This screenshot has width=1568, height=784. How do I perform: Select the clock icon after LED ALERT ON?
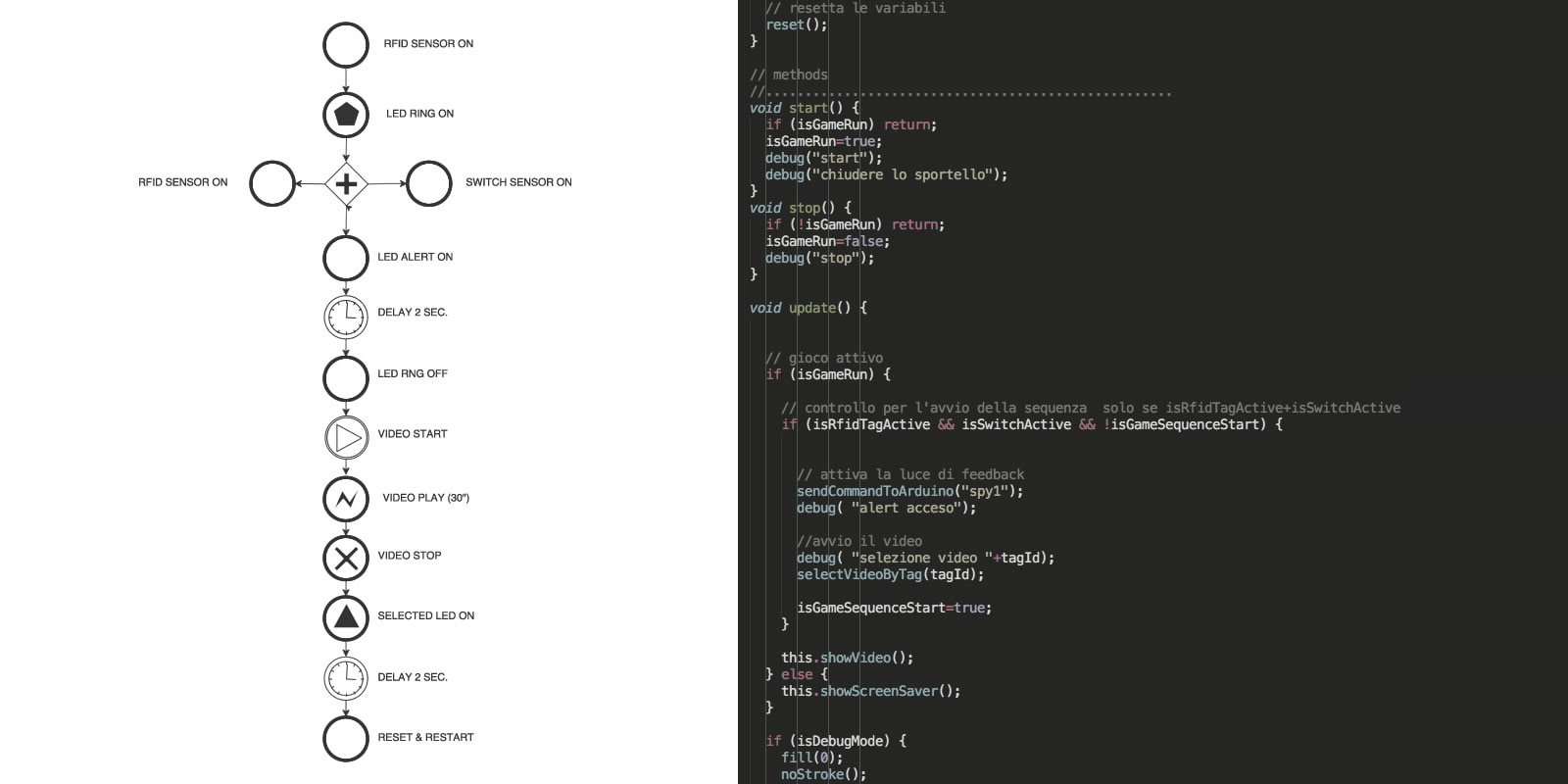[346, 317]
